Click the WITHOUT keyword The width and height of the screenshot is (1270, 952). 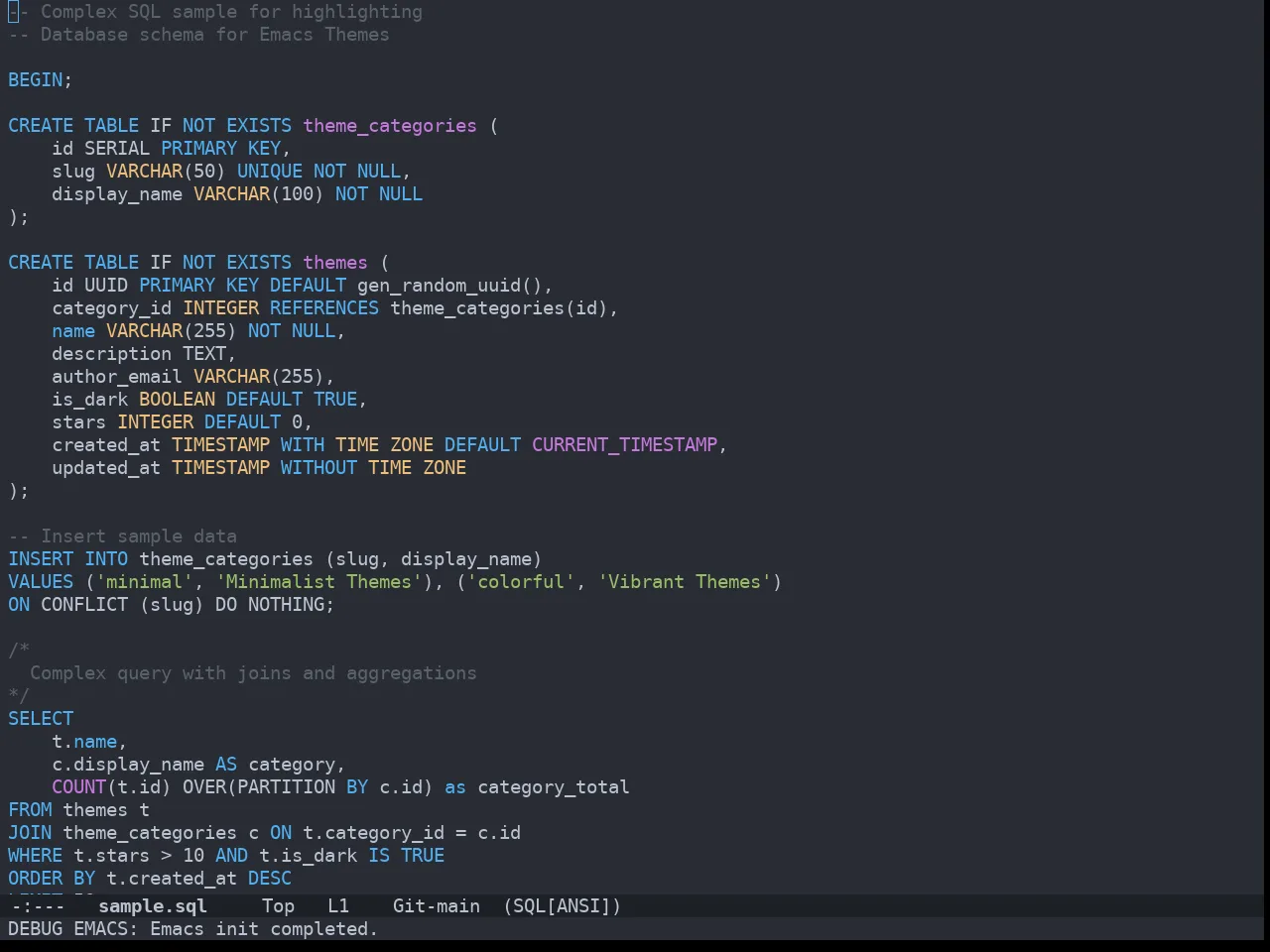coord(318,468)
